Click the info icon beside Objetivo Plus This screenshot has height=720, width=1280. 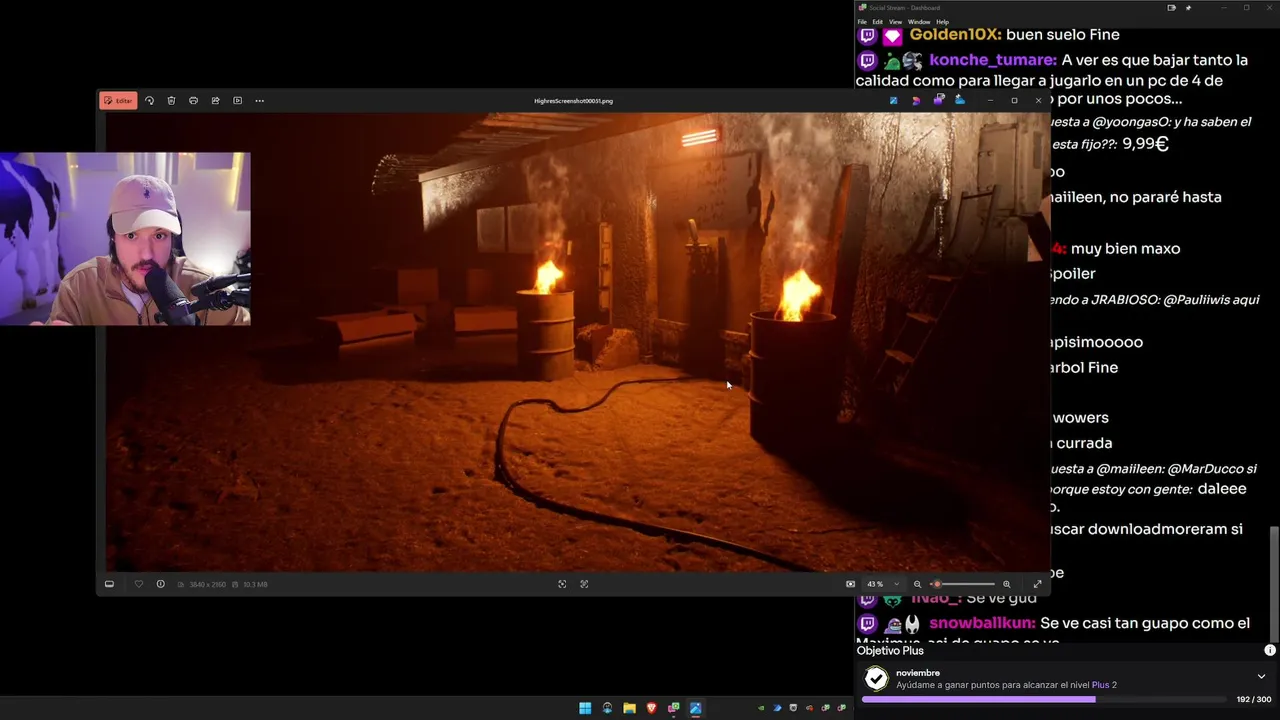coord(1270,650)
